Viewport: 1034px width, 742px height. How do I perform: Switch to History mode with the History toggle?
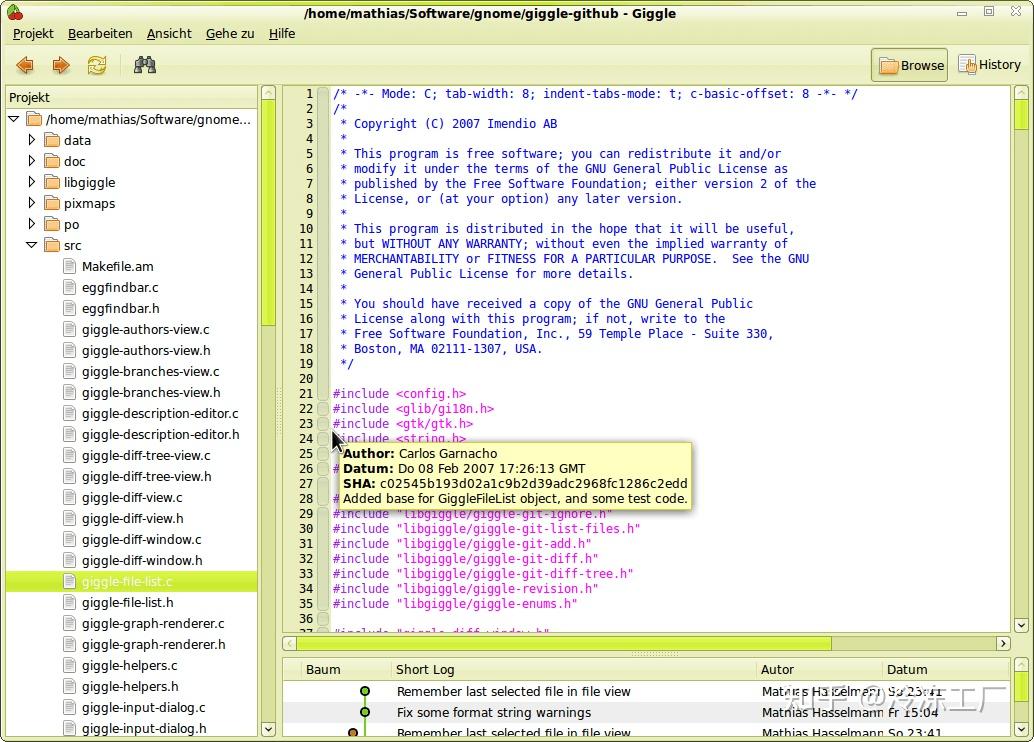(x=988, y=64)
